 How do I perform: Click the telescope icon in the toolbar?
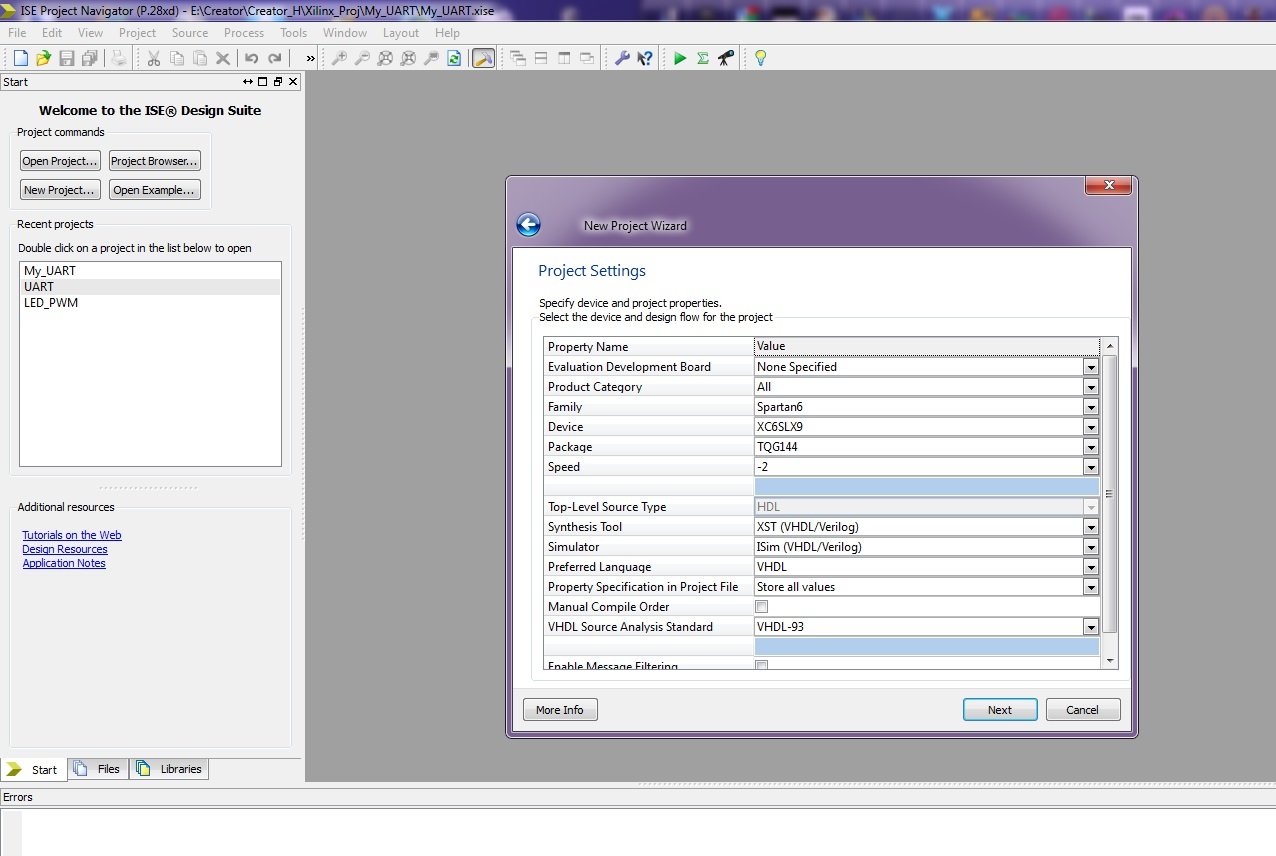[726, 59]
